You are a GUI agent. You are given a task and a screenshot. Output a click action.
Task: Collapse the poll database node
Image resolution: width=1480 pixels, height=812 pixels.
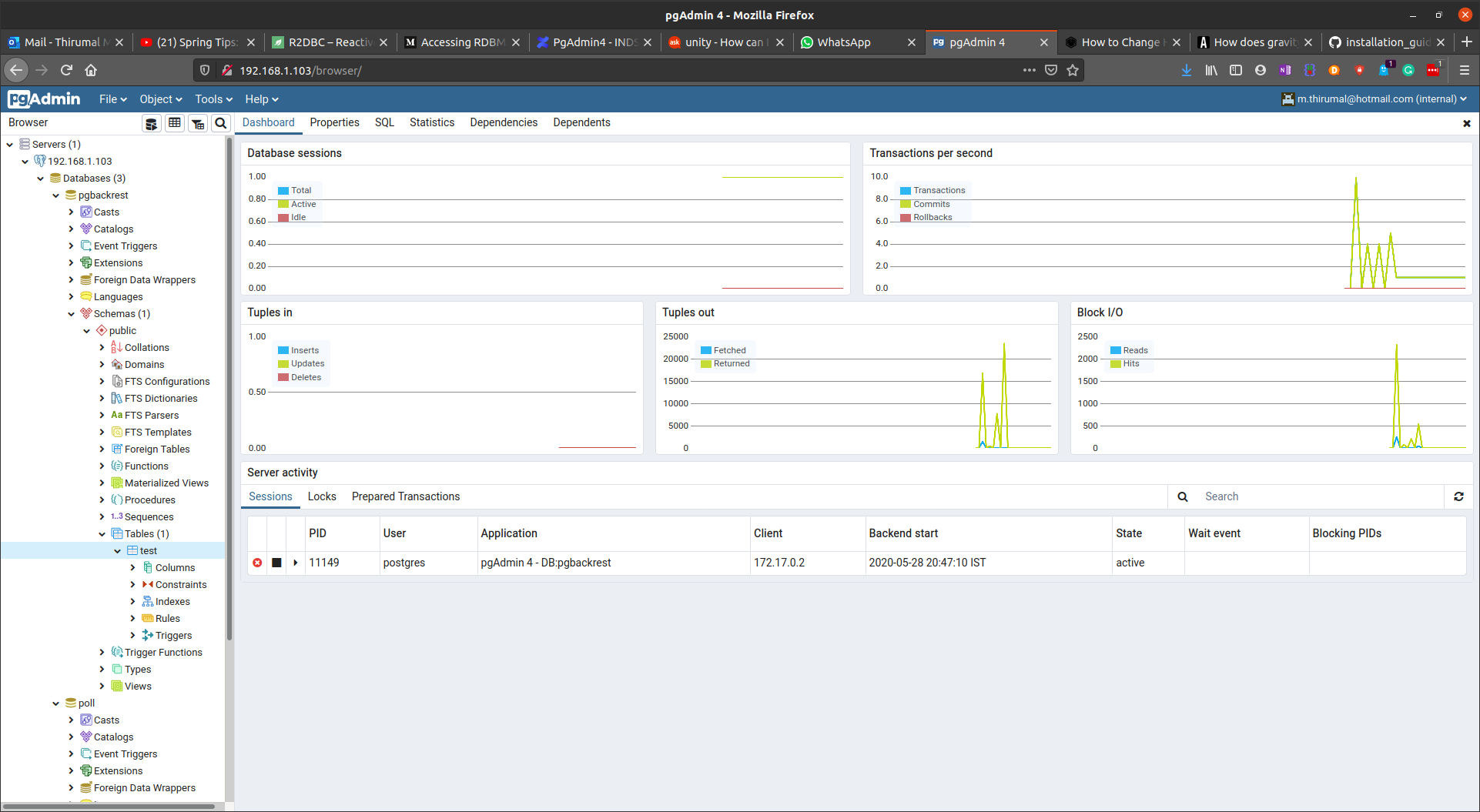pos(56,703)
